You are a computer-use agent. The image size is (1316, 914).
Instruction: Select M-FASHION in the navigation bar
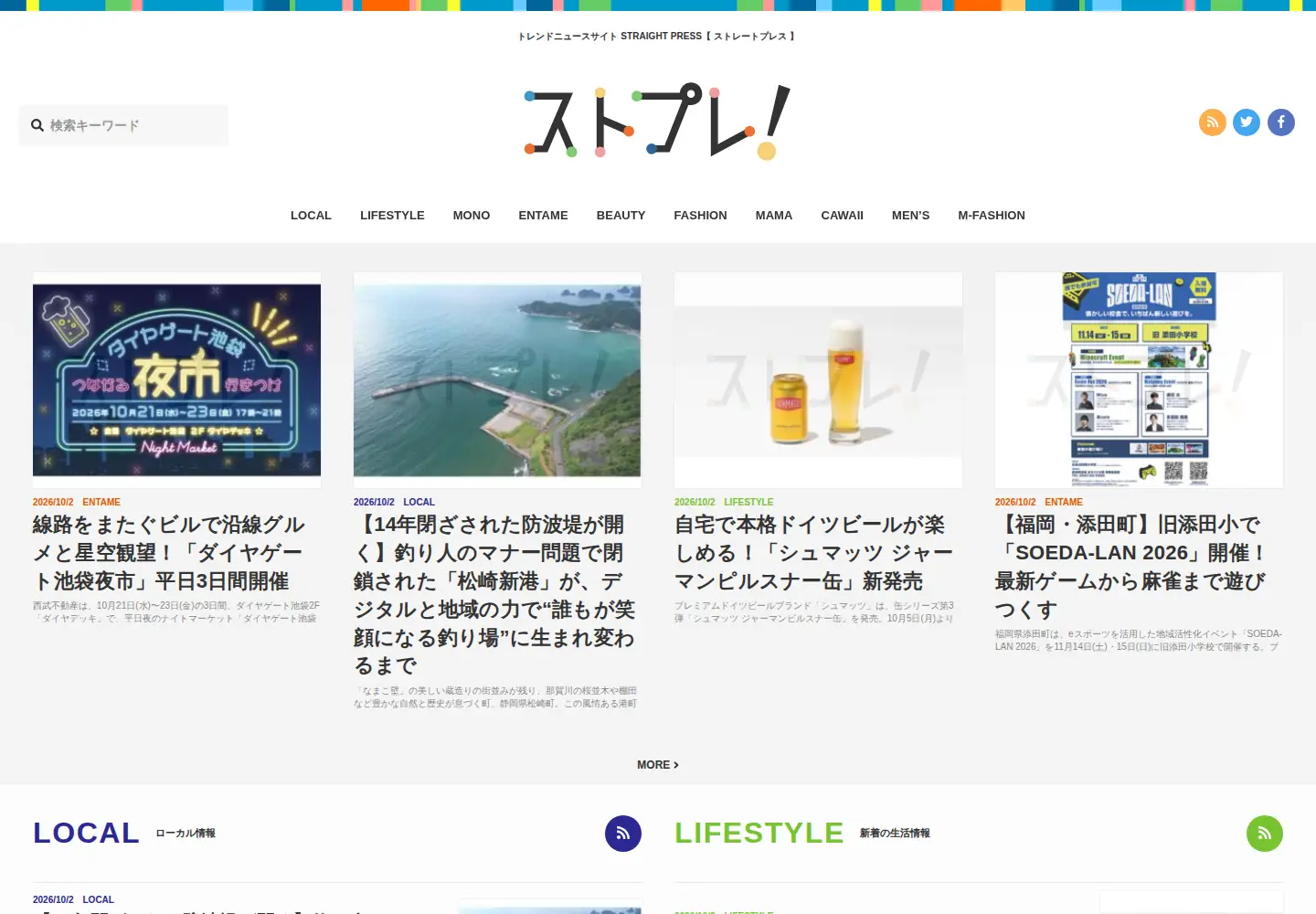[992, 216]
